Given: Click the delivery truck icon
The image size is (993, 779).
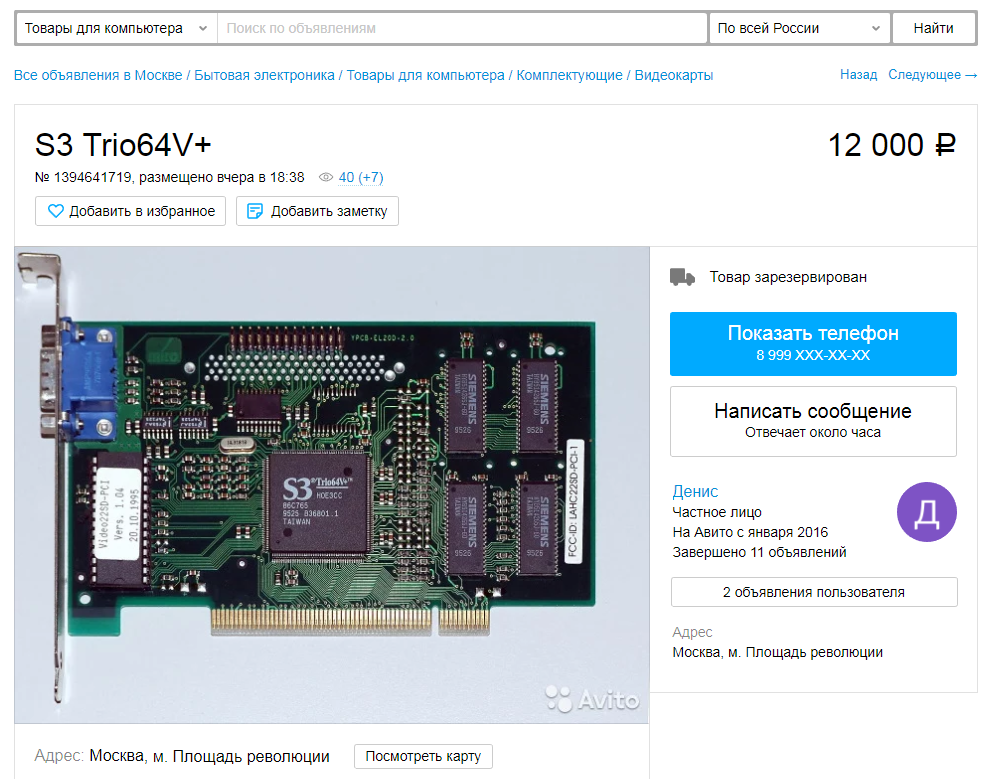Looking at the screenshot, I should click(x=682, y=277).
